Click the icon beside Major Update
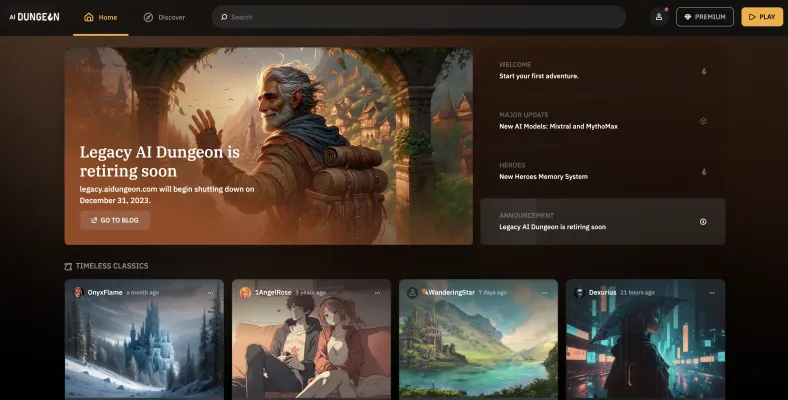 703,121
